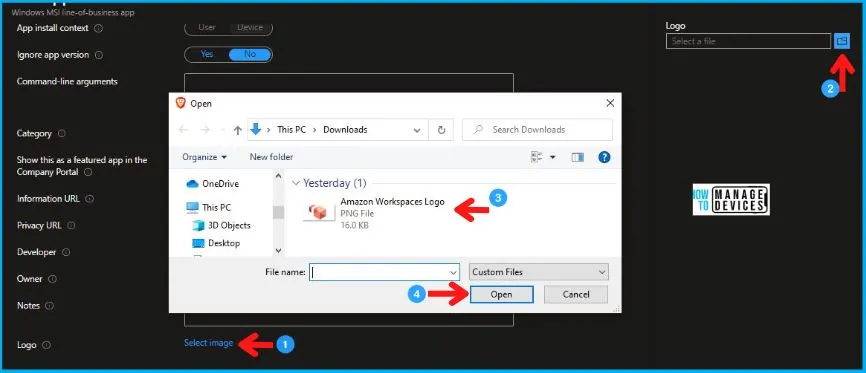Open the Organize menu

[204, 157]
